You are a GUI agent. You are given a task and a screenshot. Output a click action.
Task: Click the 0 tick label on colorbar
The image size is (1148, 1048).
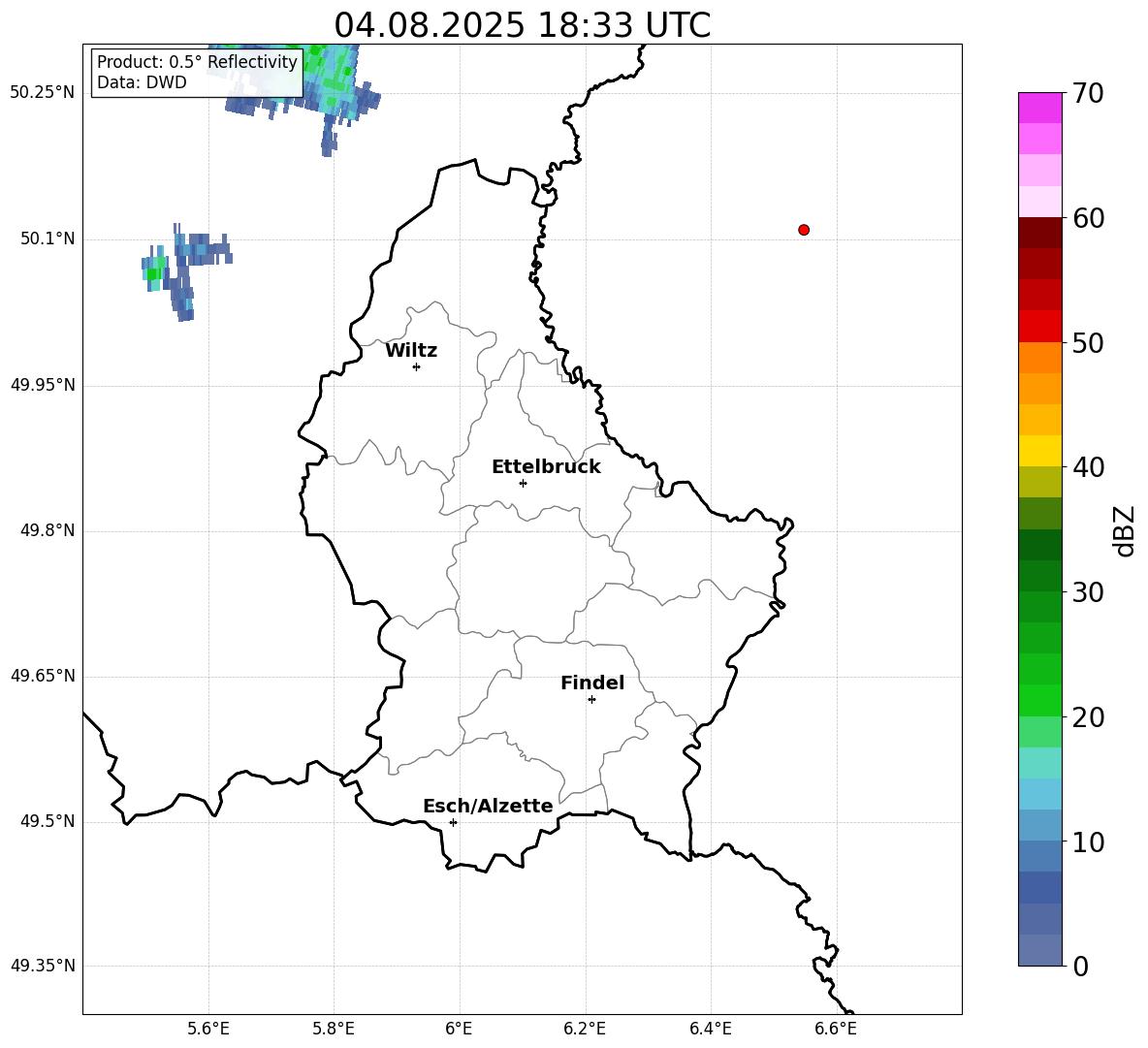click(x=1080, y=966)
